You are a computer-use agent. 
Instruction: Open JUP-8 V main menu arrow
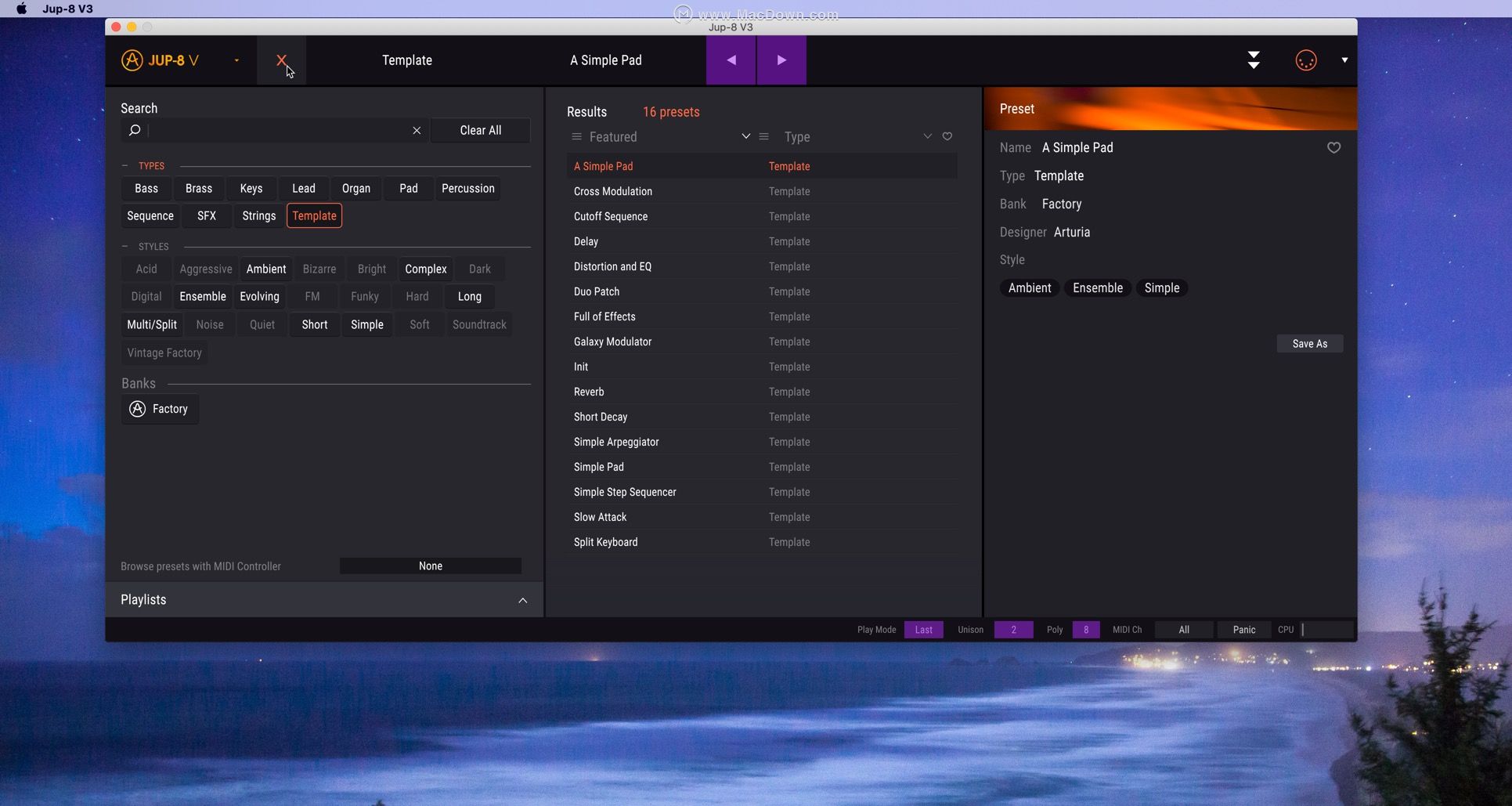point(236,60)
